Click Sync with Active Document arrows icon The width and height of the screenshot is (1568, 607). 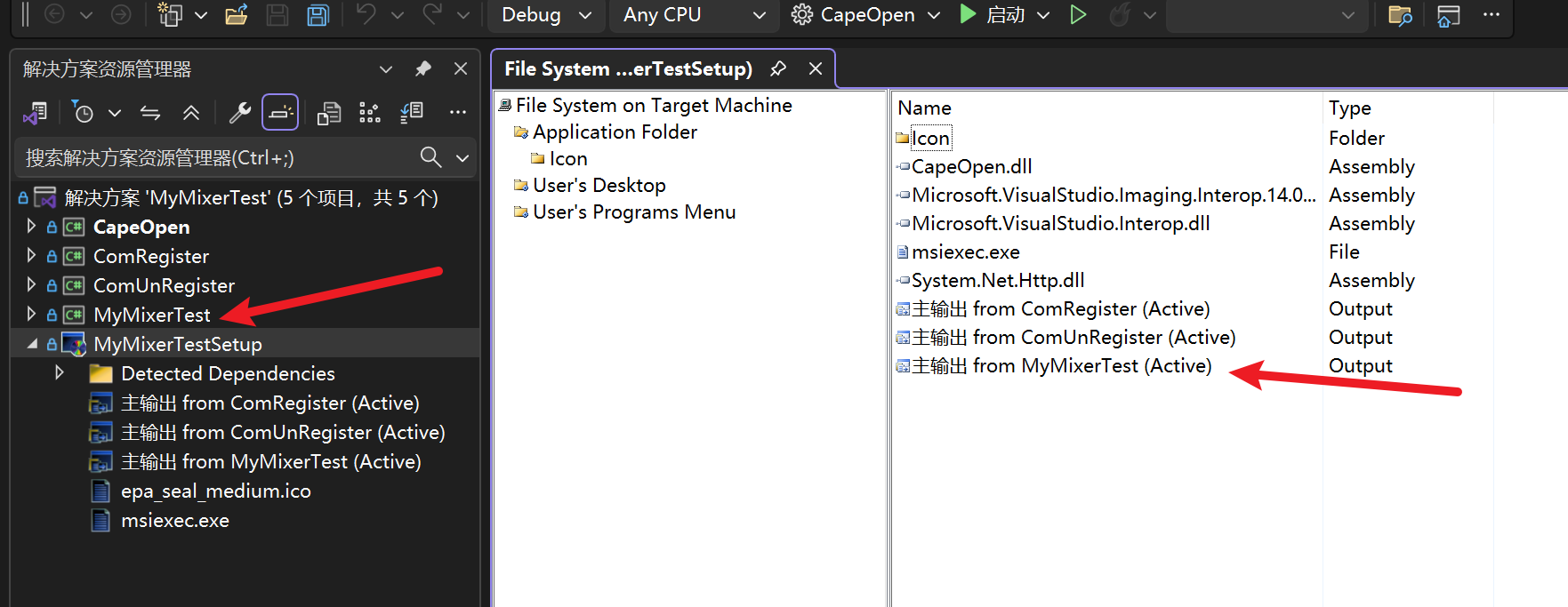click(x=150, y=112)
